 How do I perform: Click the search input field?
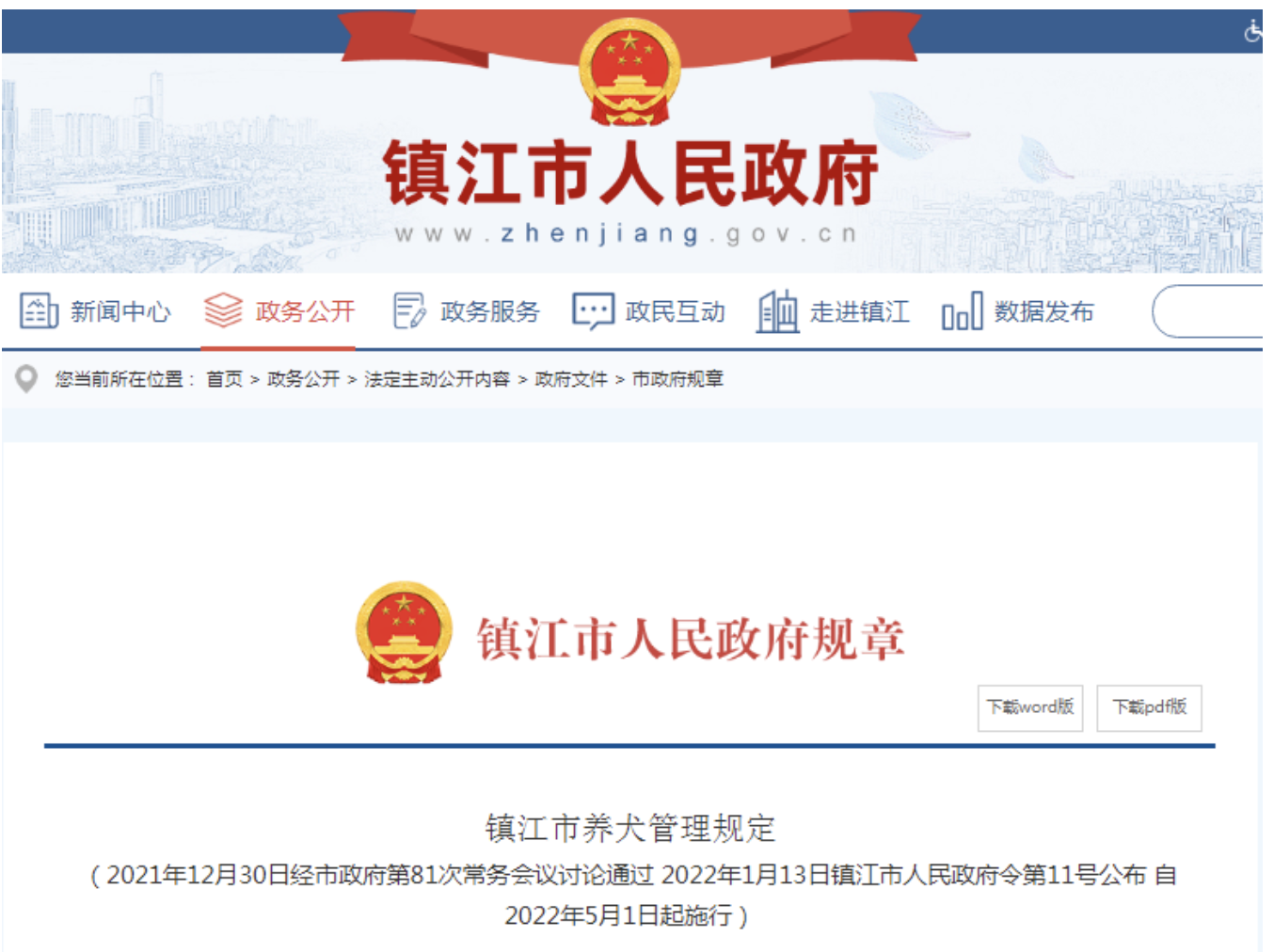1210,311
